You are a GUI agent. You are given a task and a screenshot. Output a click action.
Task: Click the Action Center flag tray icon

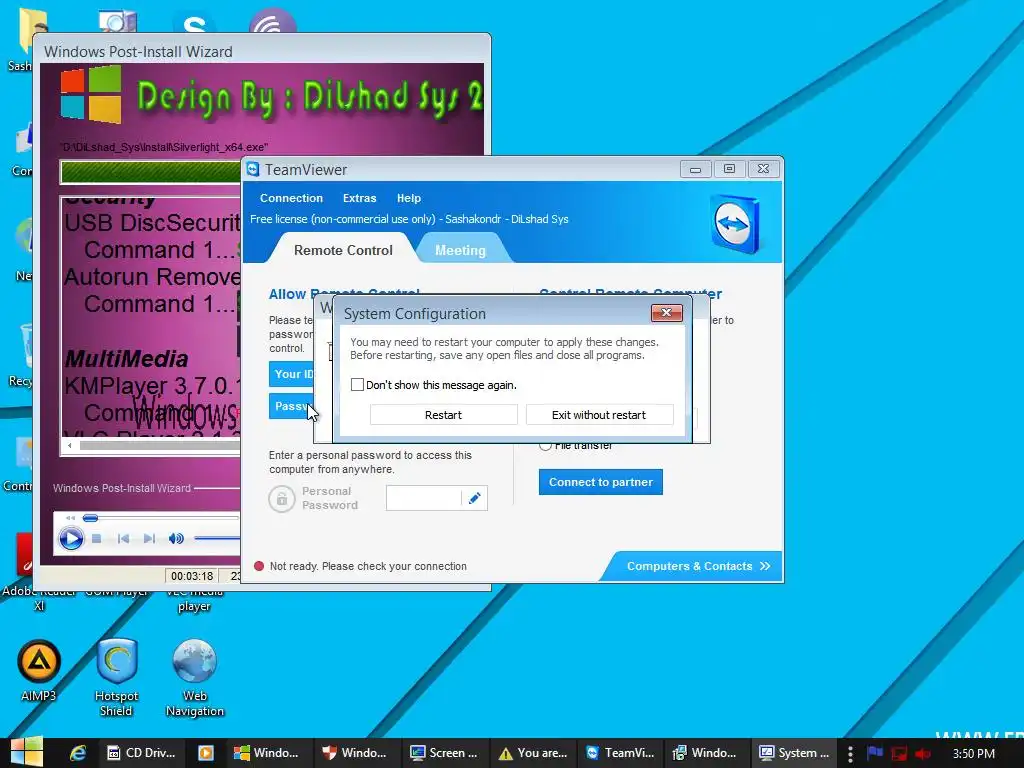[x=875, y=753]
